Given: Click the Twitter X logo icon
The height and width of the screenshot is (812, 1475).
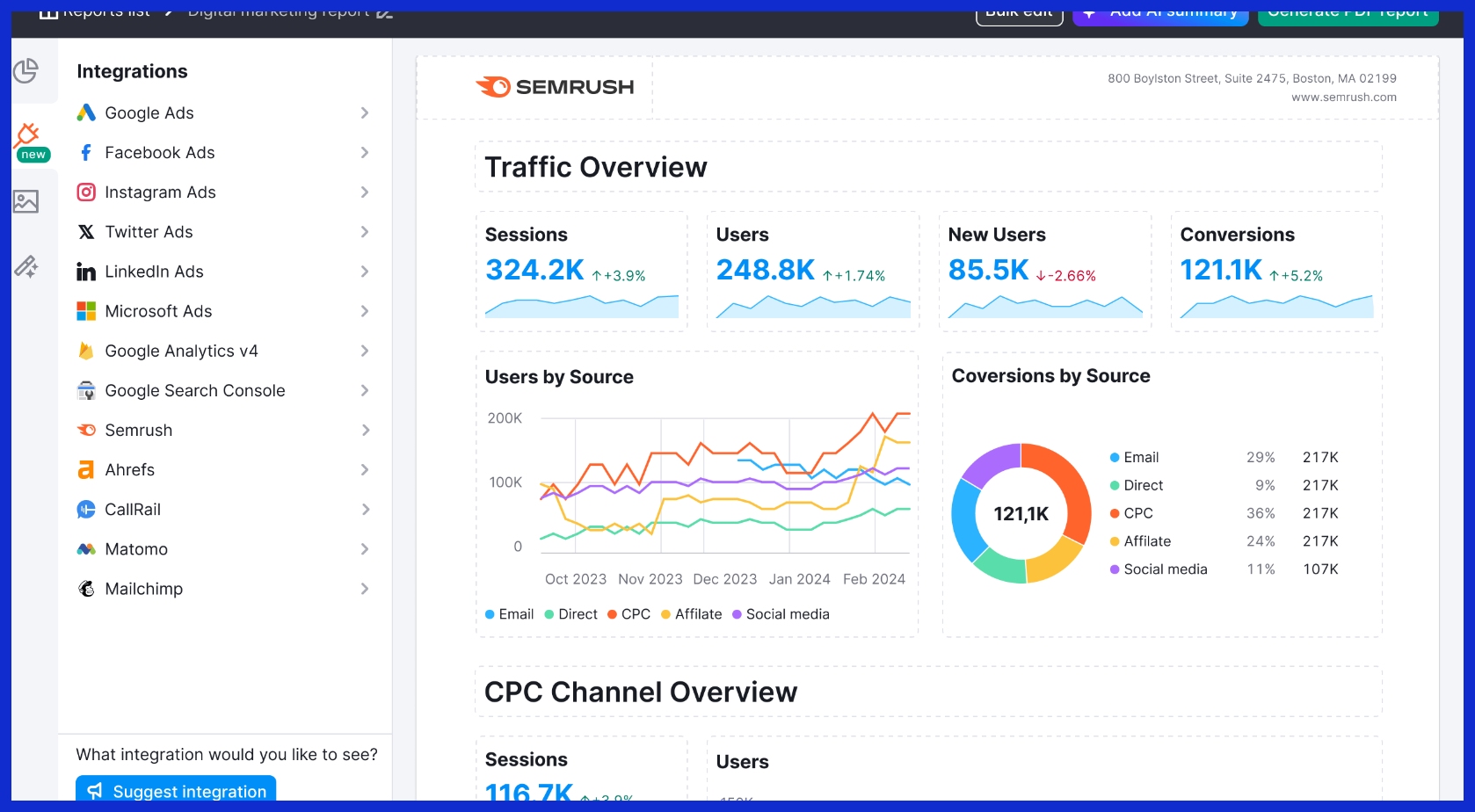Looking at the screenshot, I should point(86,232).
